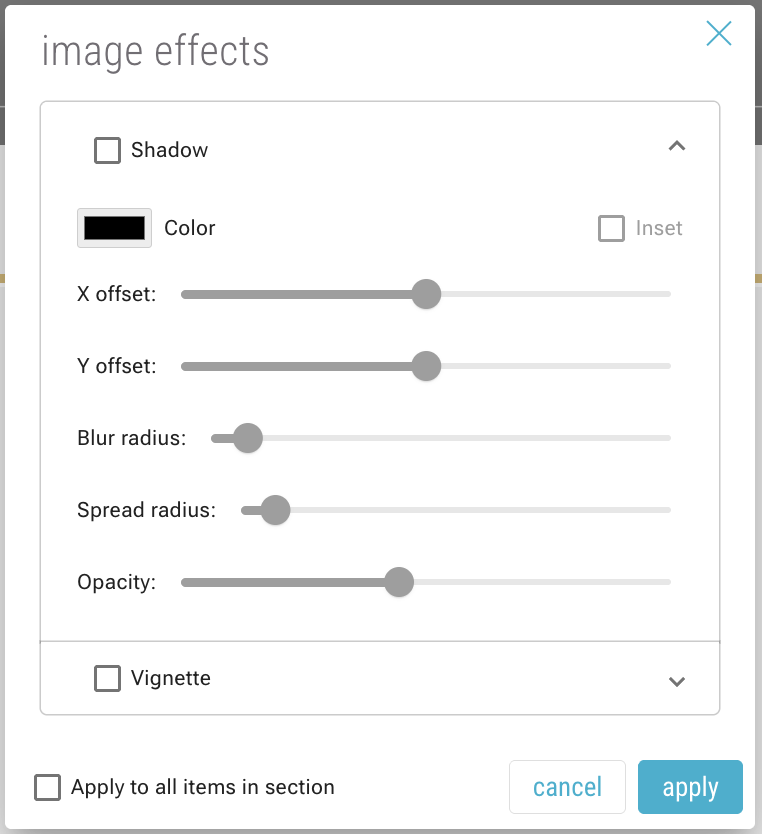Enable the Shadow effect checkbox
This screenshot has width=762, height=834.
(x=107, y=150)
